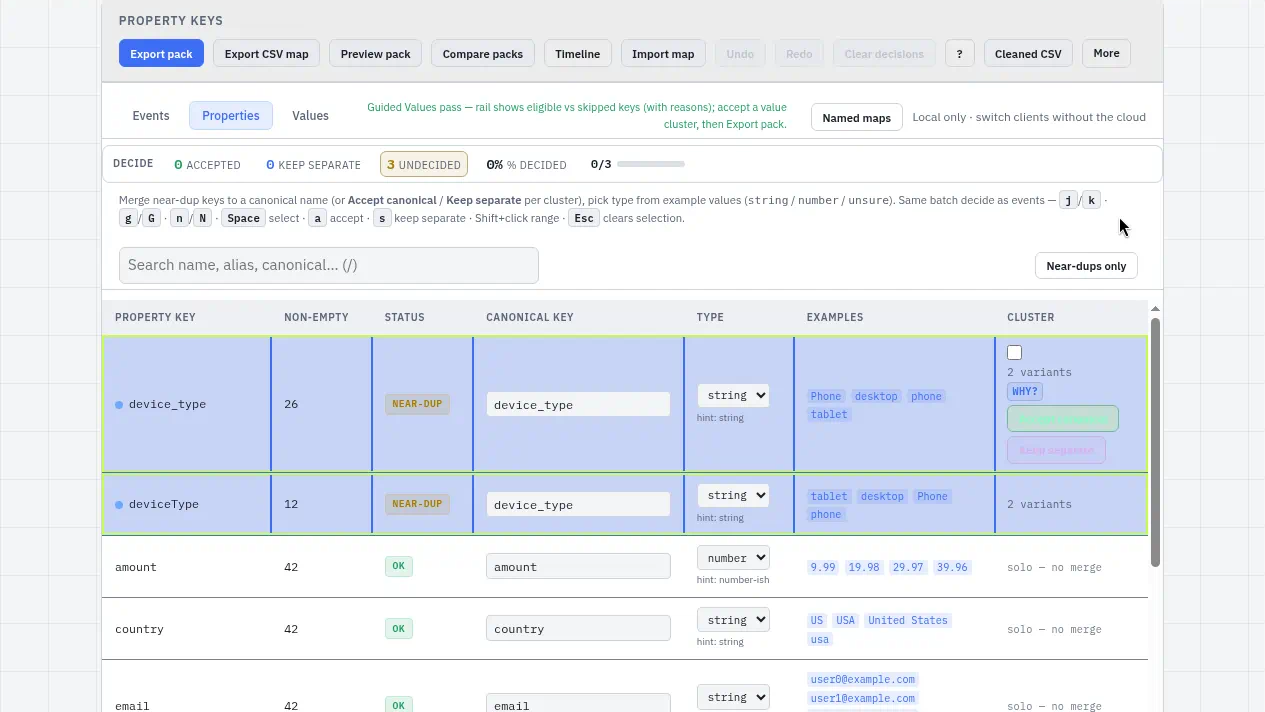Tick the device_type cluster checkbox

(x=1014, y=352)
